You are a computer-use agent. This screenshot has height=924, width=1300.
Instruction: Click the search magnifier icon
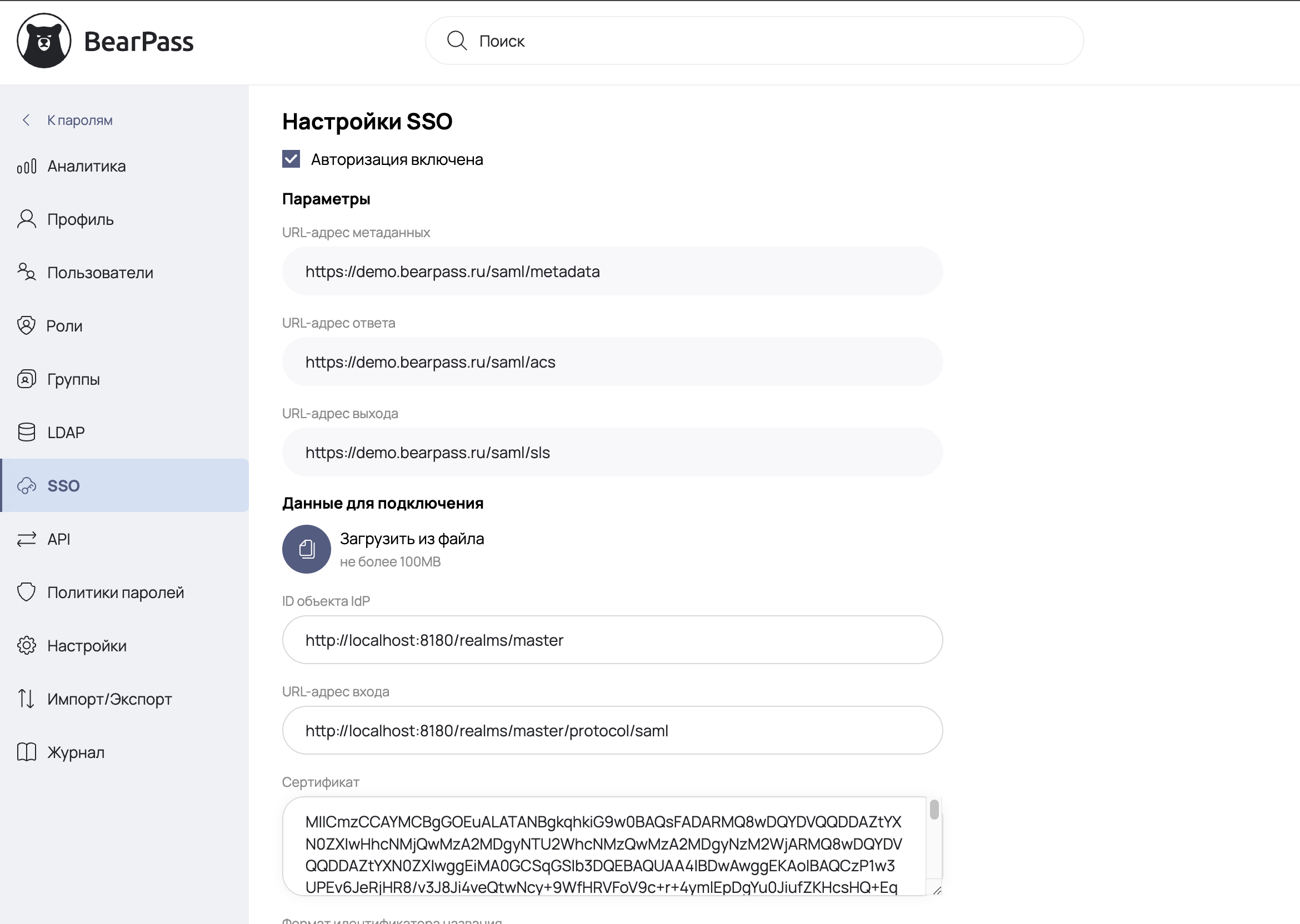click(457, 41)
